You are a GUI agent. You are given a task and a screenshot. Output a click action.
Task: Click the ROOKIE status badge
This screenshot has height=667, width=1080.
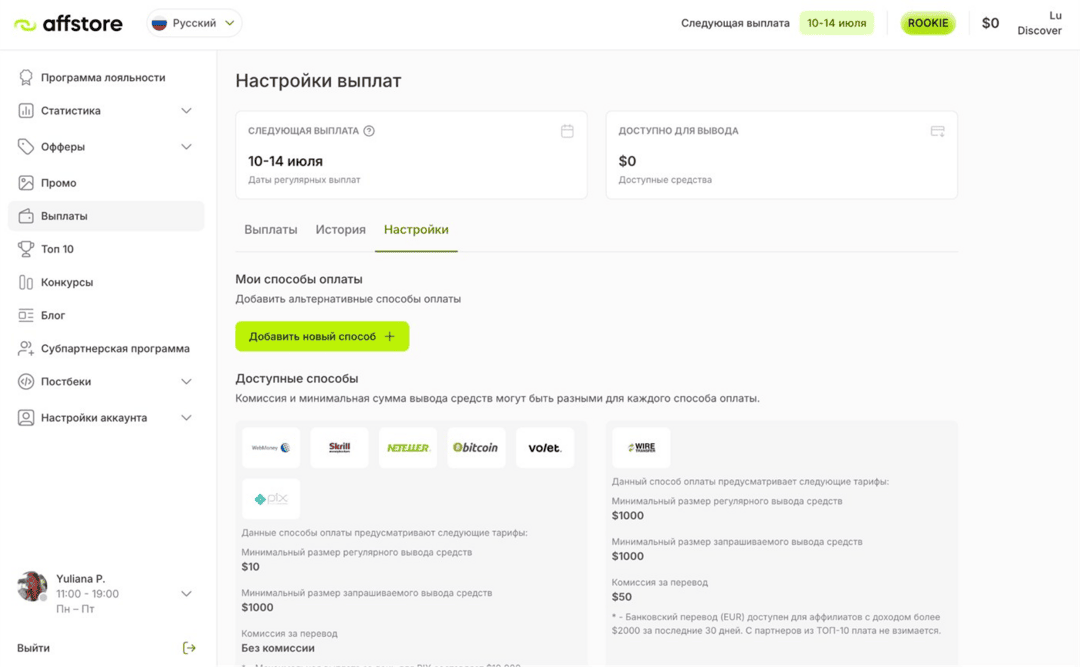point(927,23)
